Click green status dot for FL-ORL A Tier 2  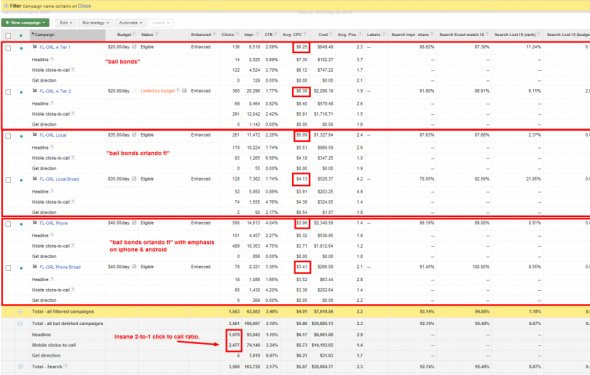click(x=21, y=92)
